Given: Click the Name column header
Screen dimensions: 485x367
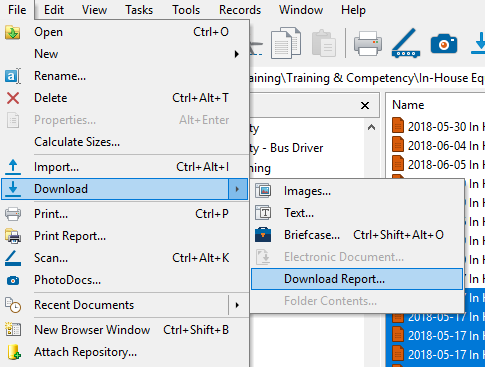Looking at the screenshot, I should [x=408, y=105].
